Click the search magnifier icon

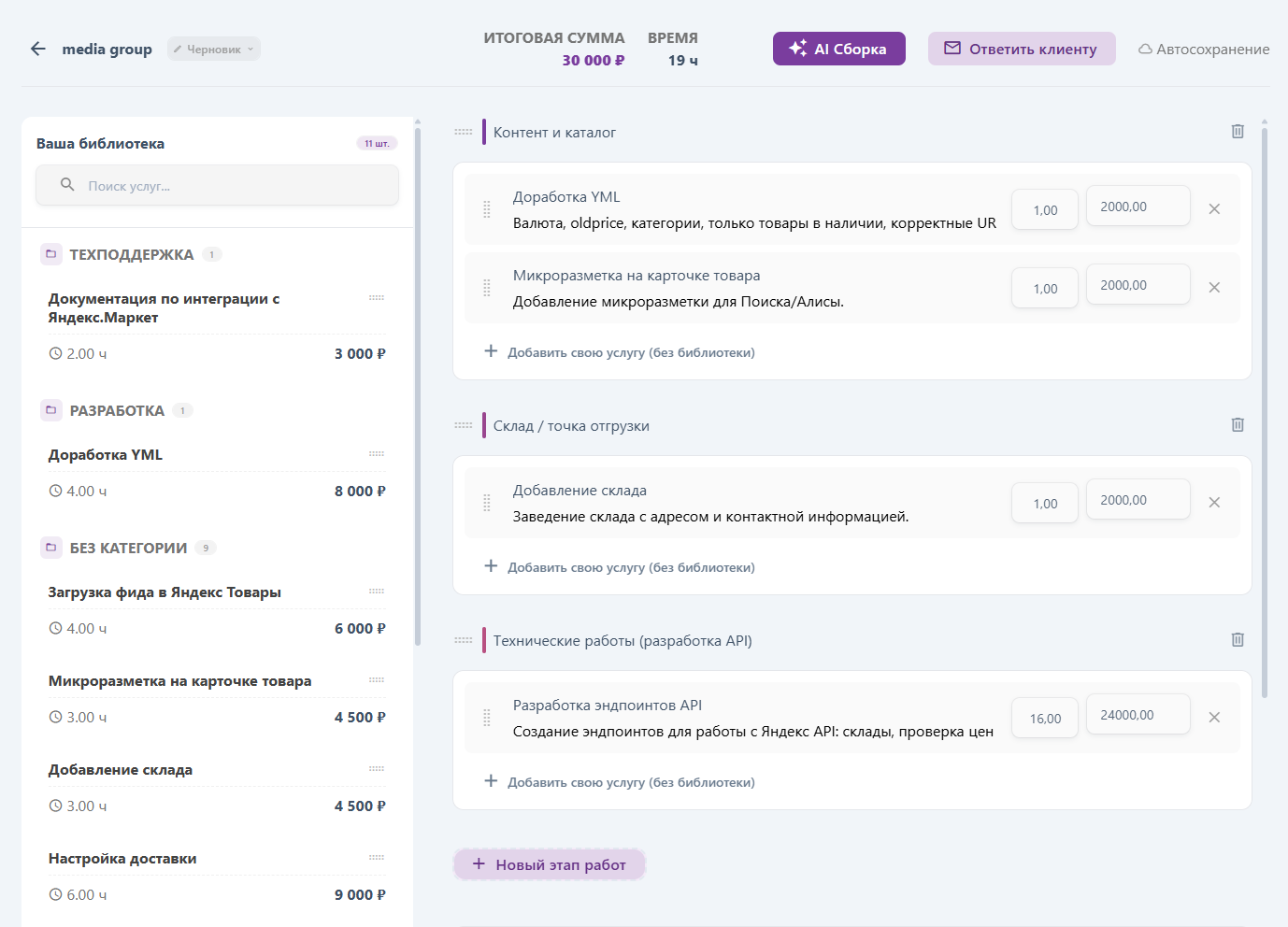[67, 184]
